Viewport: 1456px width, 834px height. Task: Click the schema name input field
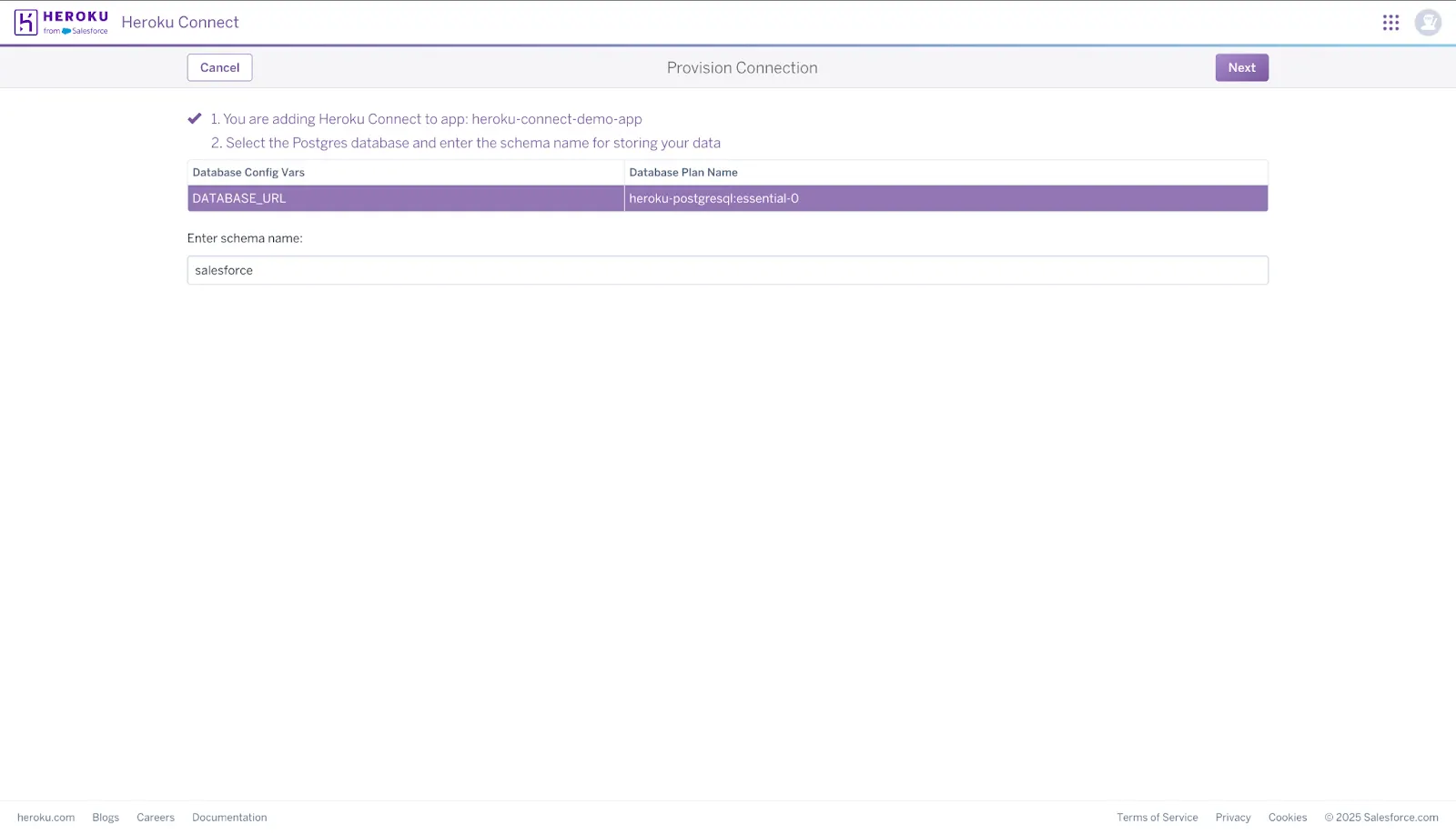726,269
